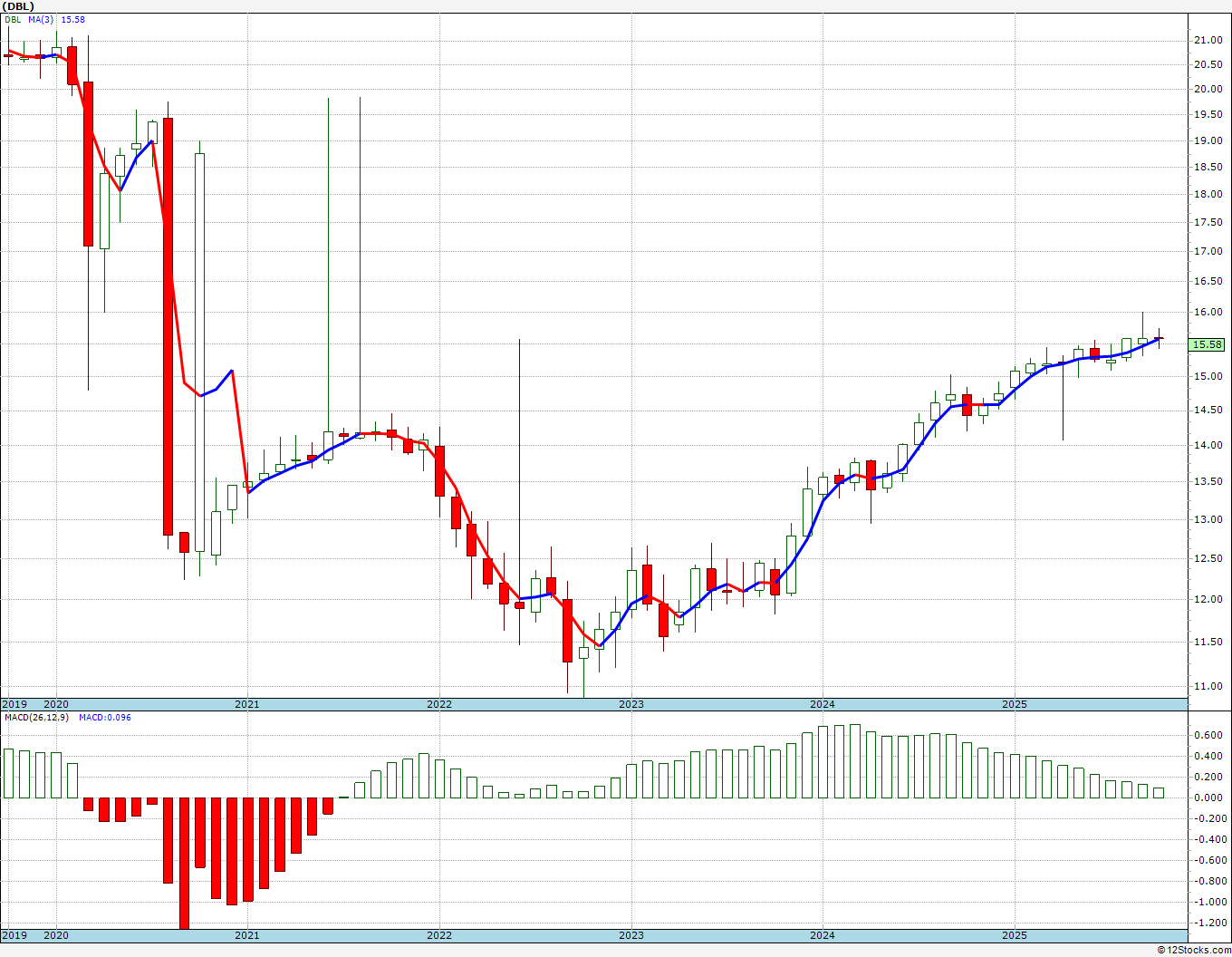This screenshot has width=1232, height=957.
Task: Click the 19.00 price axis label
Action: (1207, 140)
